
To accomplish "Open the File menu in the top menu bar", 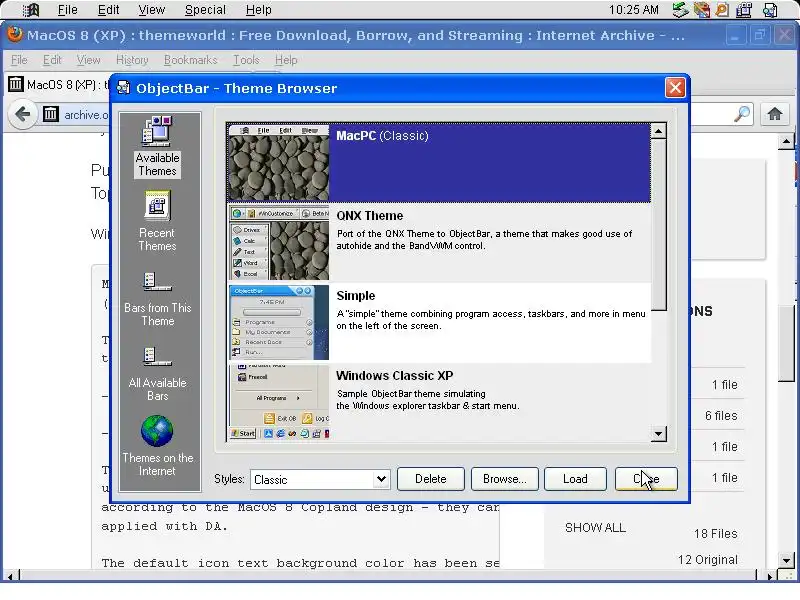I will pos(67,10).
